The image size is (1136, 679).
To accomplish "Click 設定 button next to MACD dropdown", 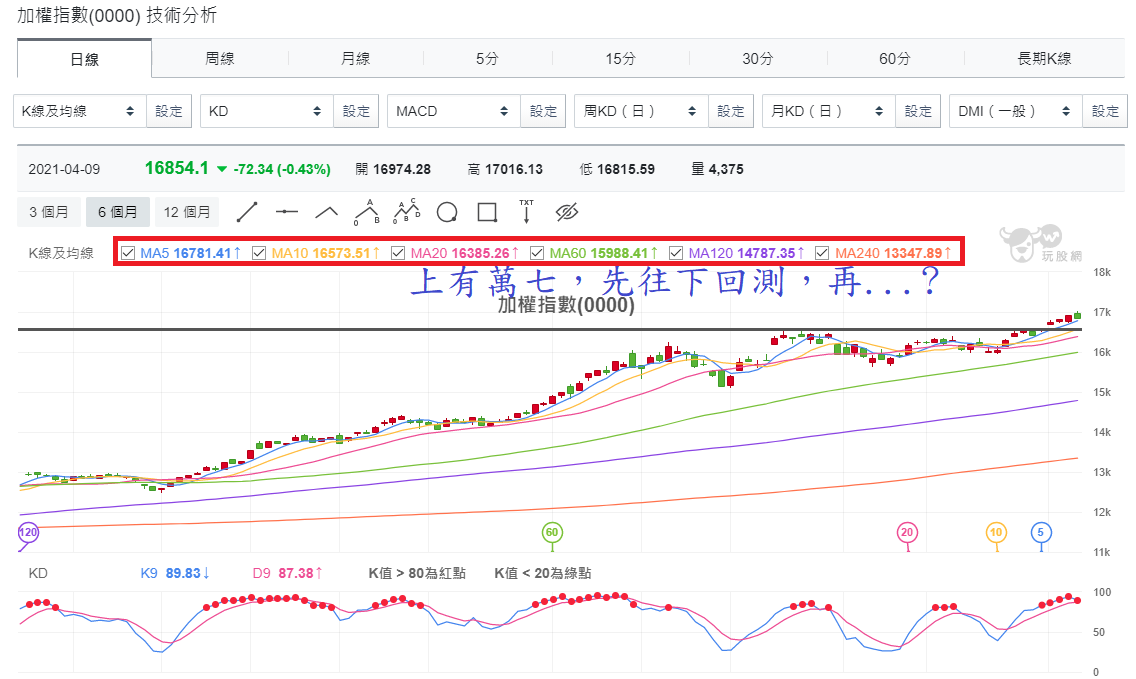I will click(x=543, y=111).
